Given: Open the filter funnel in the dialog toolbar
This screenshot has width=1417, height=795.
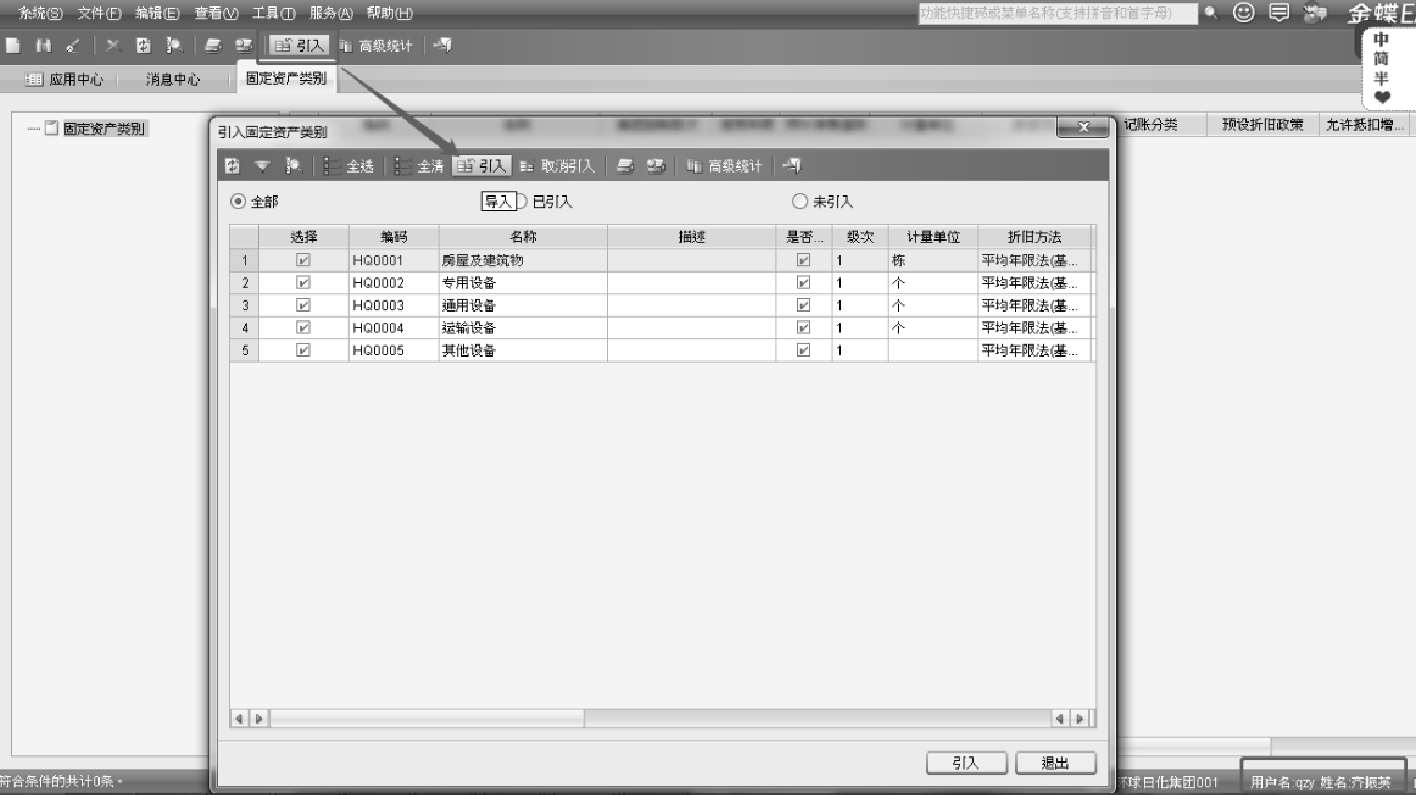Looking at the screenshot, I should (x=262, y=166).
